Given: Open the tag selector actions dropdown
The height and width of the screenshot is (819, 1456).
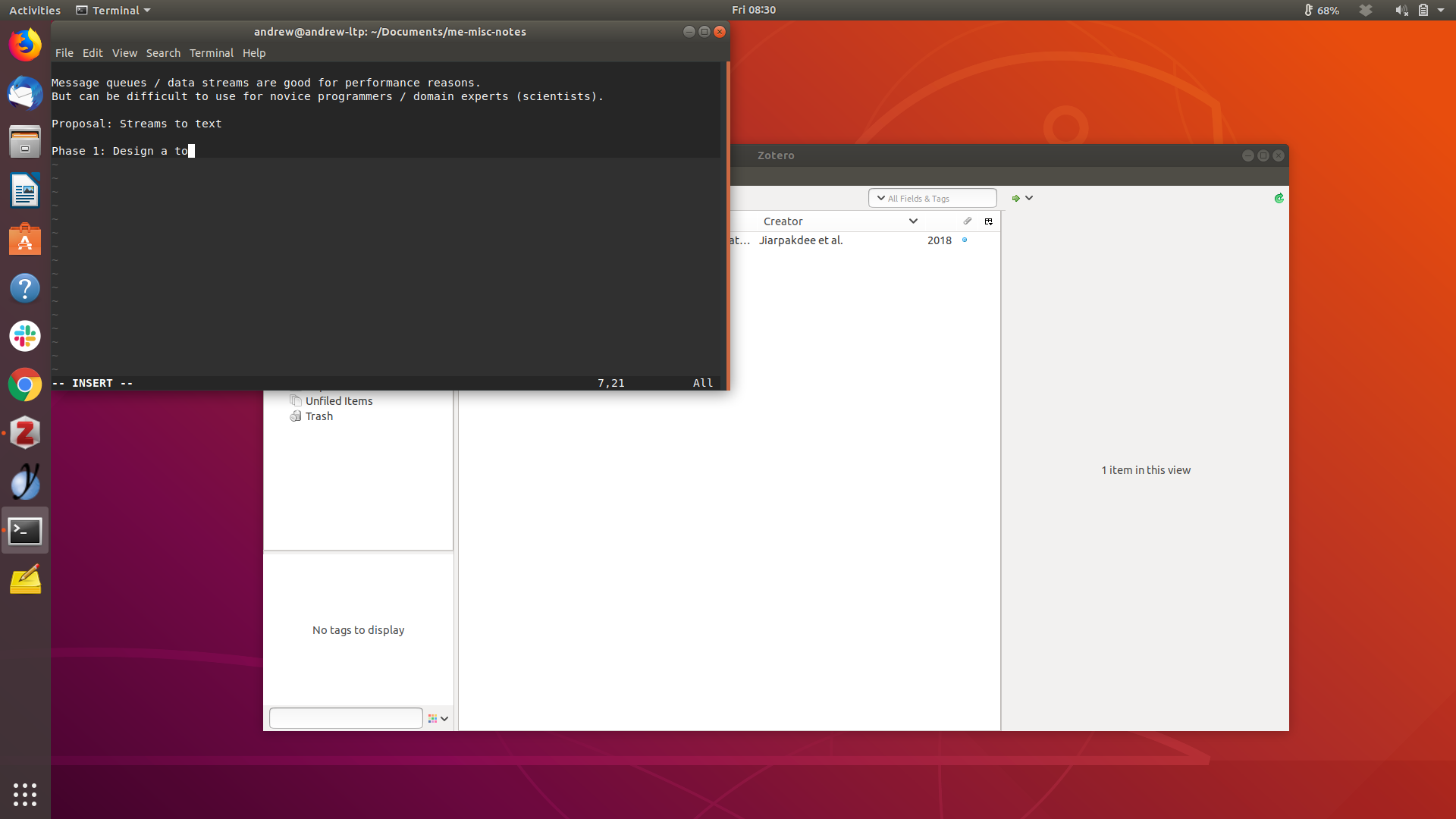Looking at the screenshot, I should pos(438,718).
